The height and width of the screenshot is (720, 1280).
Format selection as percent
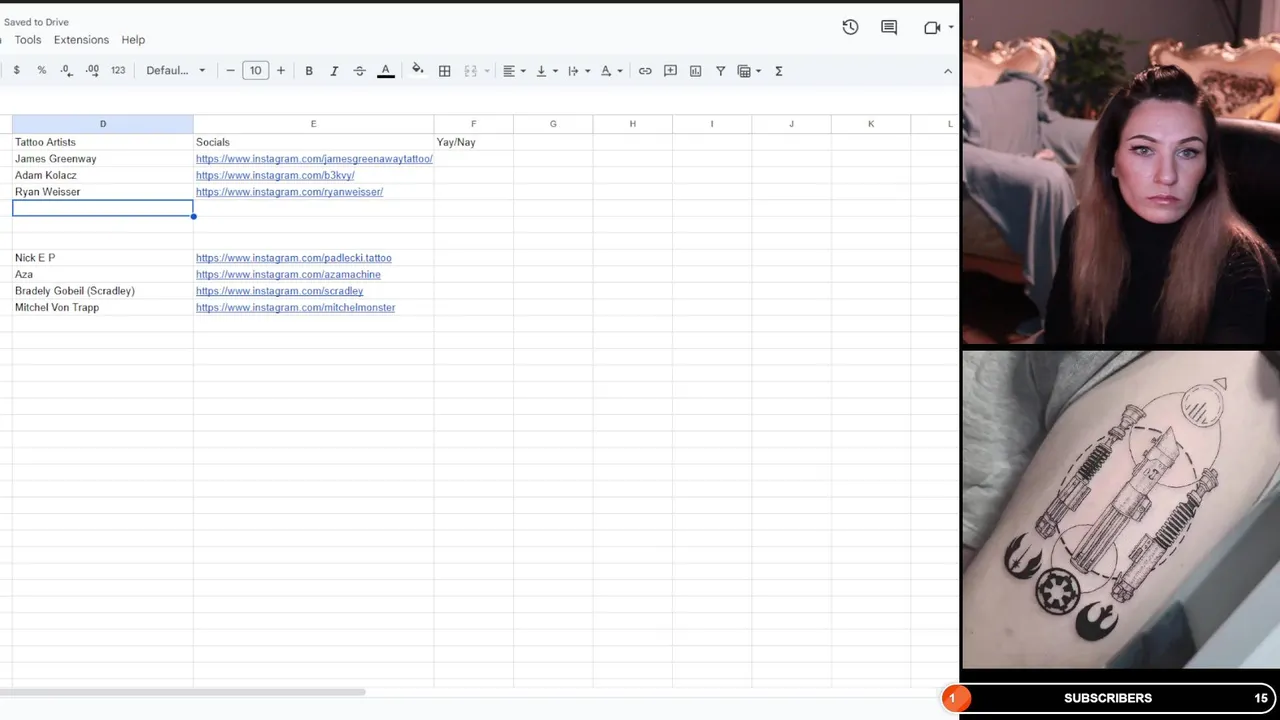(x=41, y=70)
